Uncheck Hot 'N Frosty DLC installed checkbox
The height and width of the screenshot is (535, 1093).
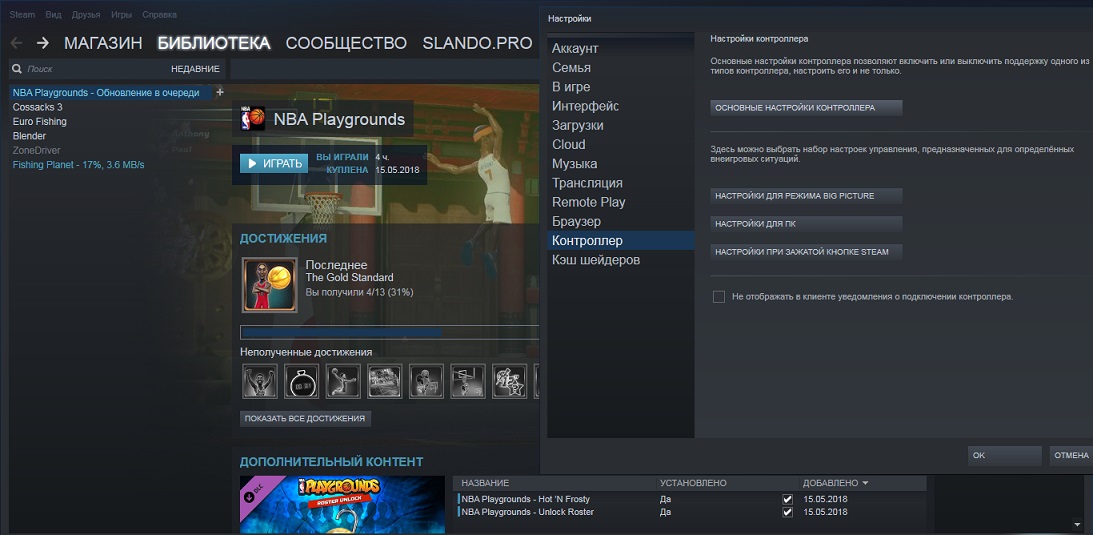788,499
